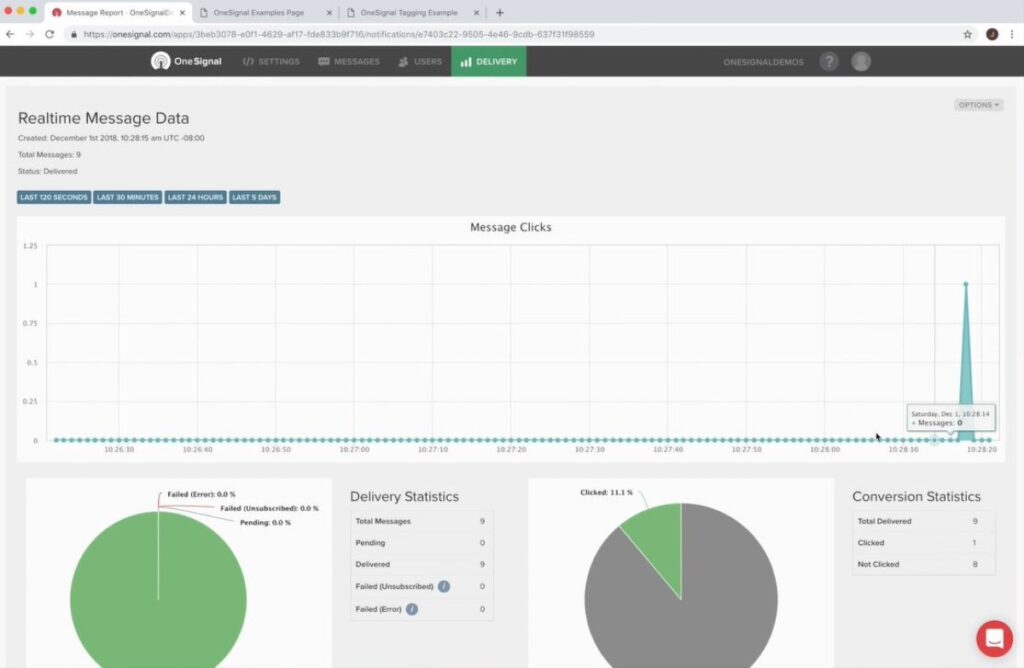Click the user profile avatar icon
1024x668 pixels.
(861, 61)
